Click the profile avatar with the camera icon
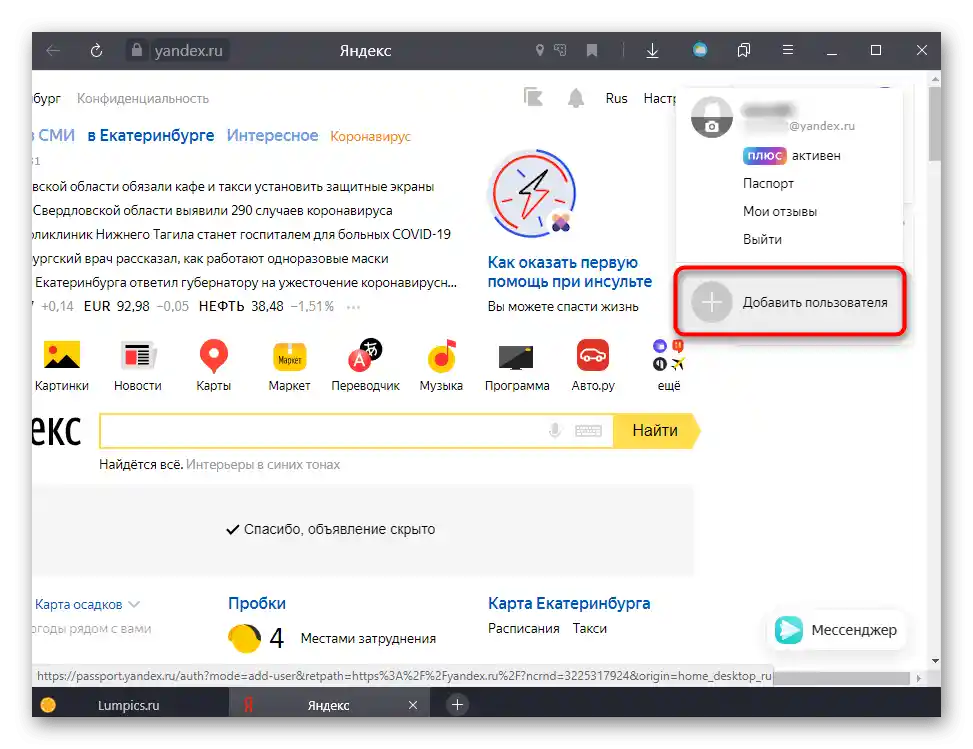 (712, 117)
